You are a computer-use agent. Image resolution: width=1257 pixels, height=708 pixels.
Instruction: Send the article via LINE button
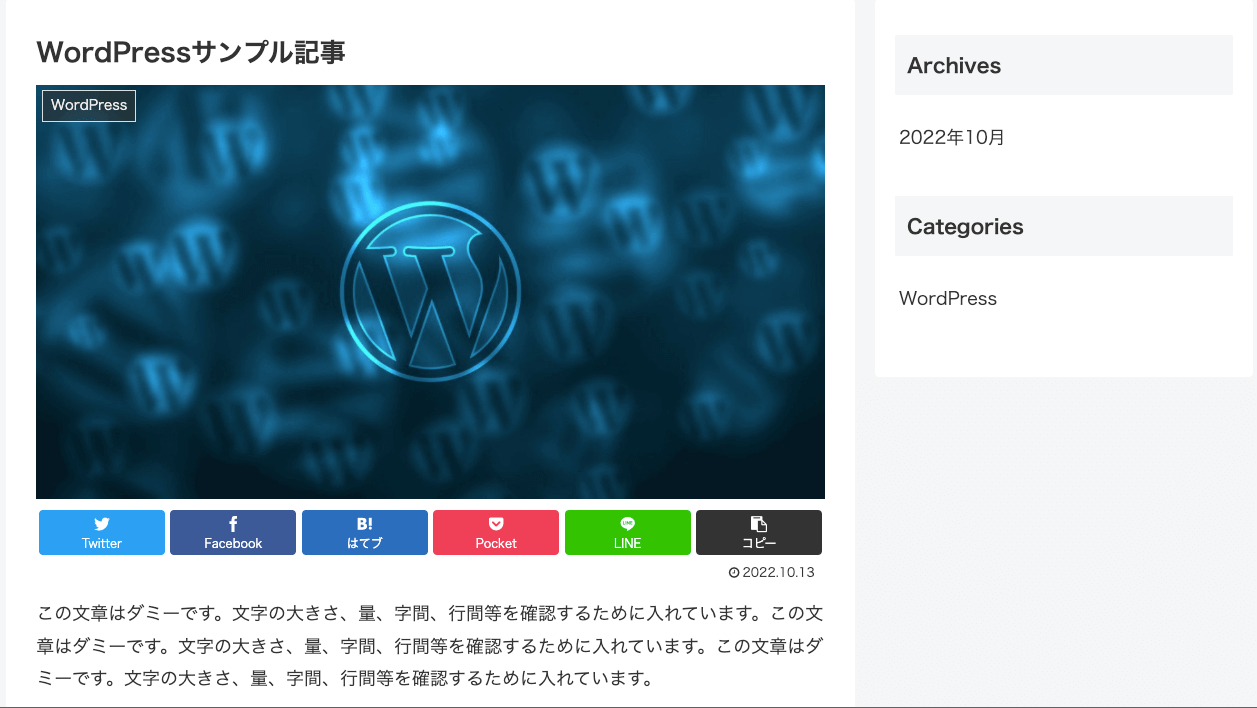pos(628,532)
